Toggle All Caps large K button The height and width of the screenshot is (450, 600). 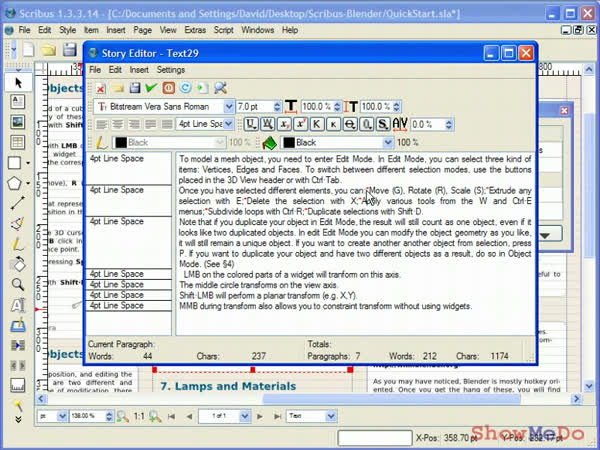click(x=317, y=124)
